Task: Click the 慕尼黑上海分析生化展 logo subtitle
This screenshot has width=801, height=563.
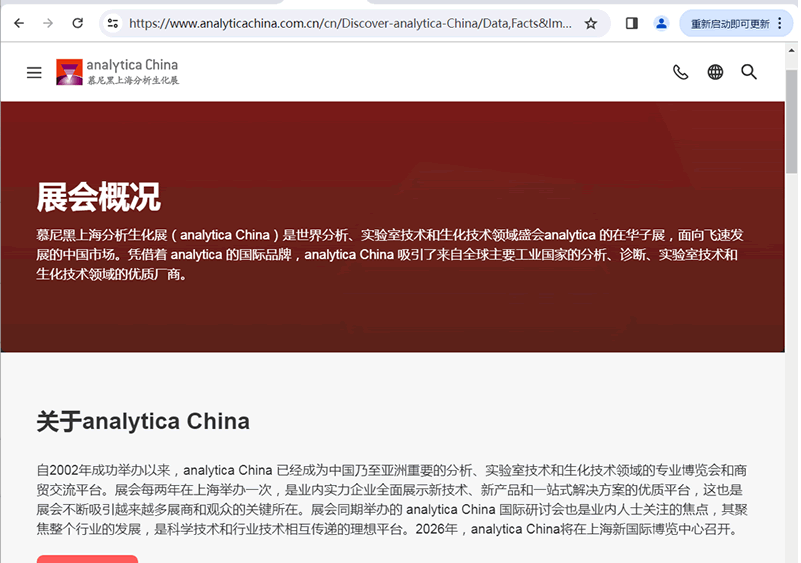Action: coord(133,80)
